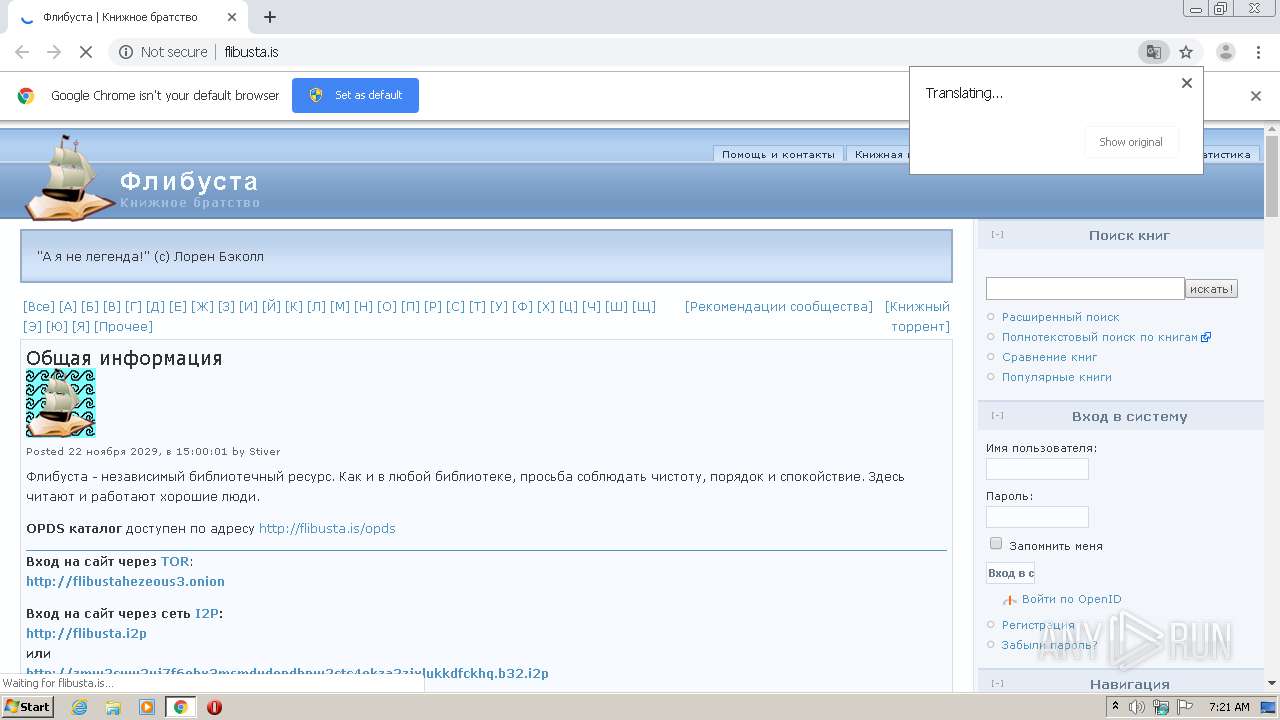
Task: Stop loading the page
Action: pyautogui.click(x=86, y=52)
